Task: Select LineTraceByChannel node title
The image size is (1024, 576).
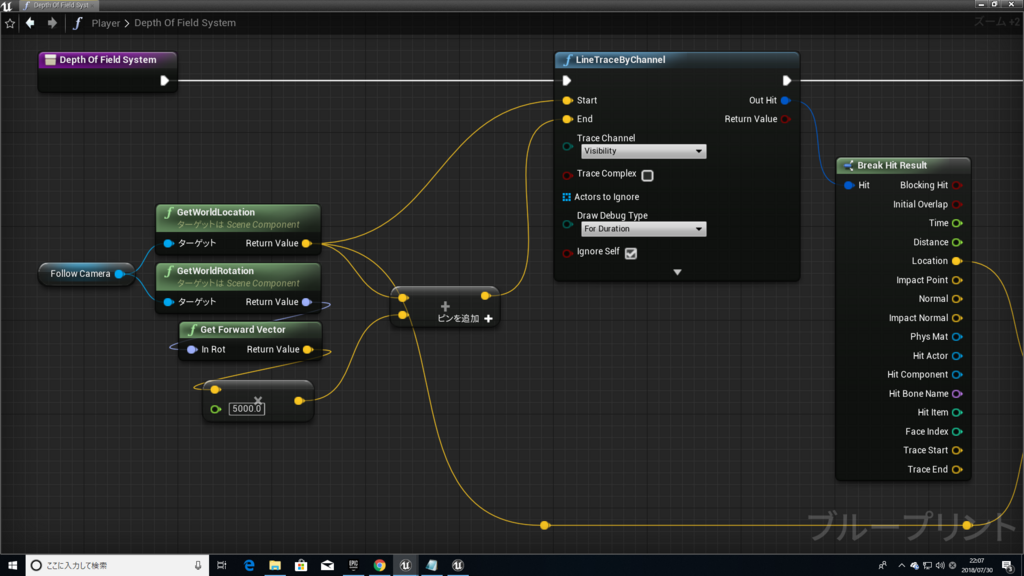Action: pos(620,59)
